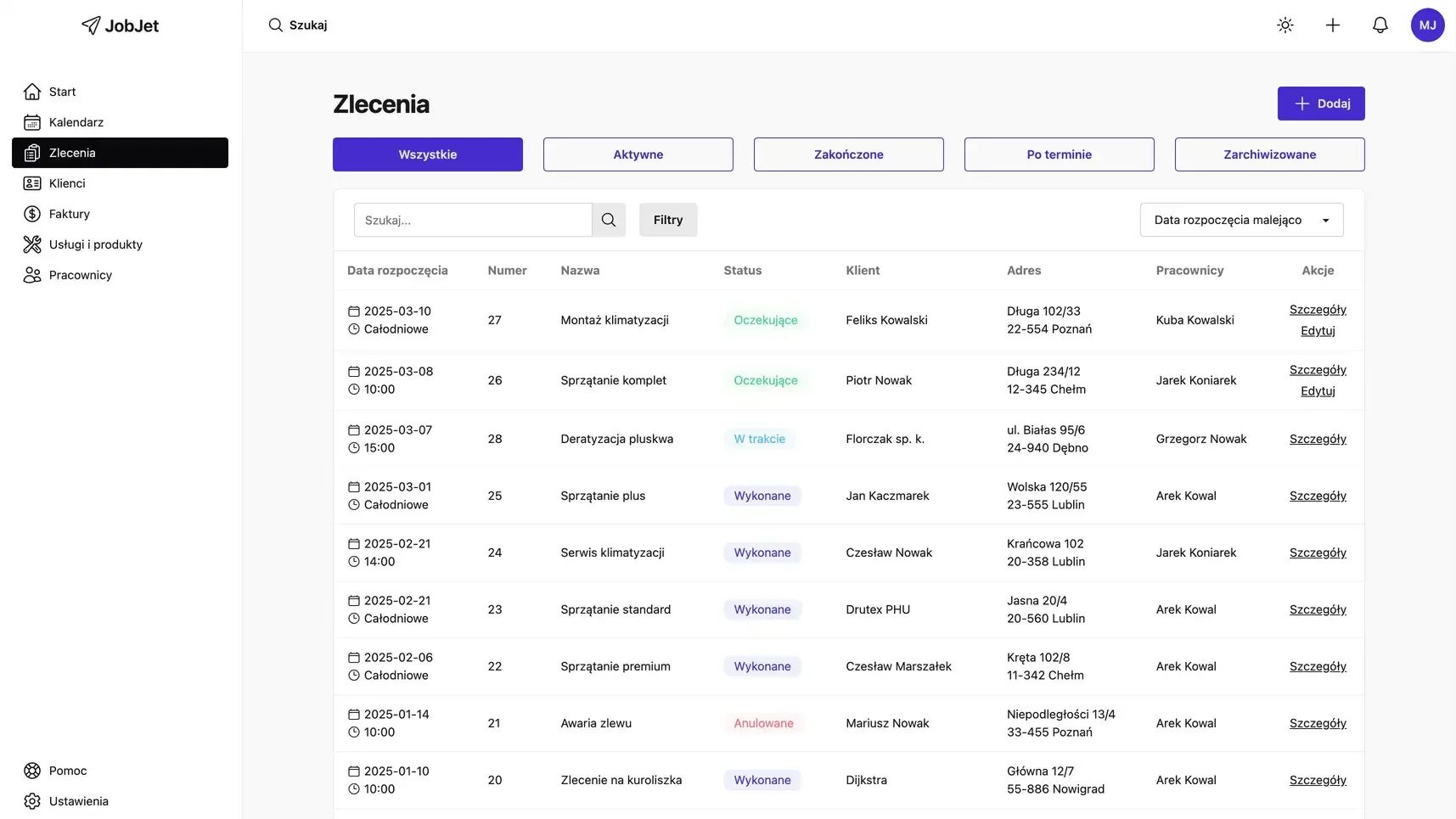1456x819 pixels.
Task: Open Pomoc help page
Action: (67, 771)
